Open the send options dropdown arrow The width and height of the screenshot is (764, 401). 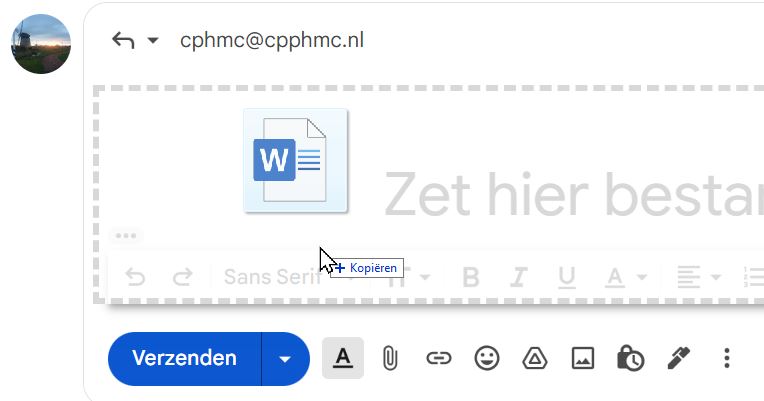pos(286,359)
